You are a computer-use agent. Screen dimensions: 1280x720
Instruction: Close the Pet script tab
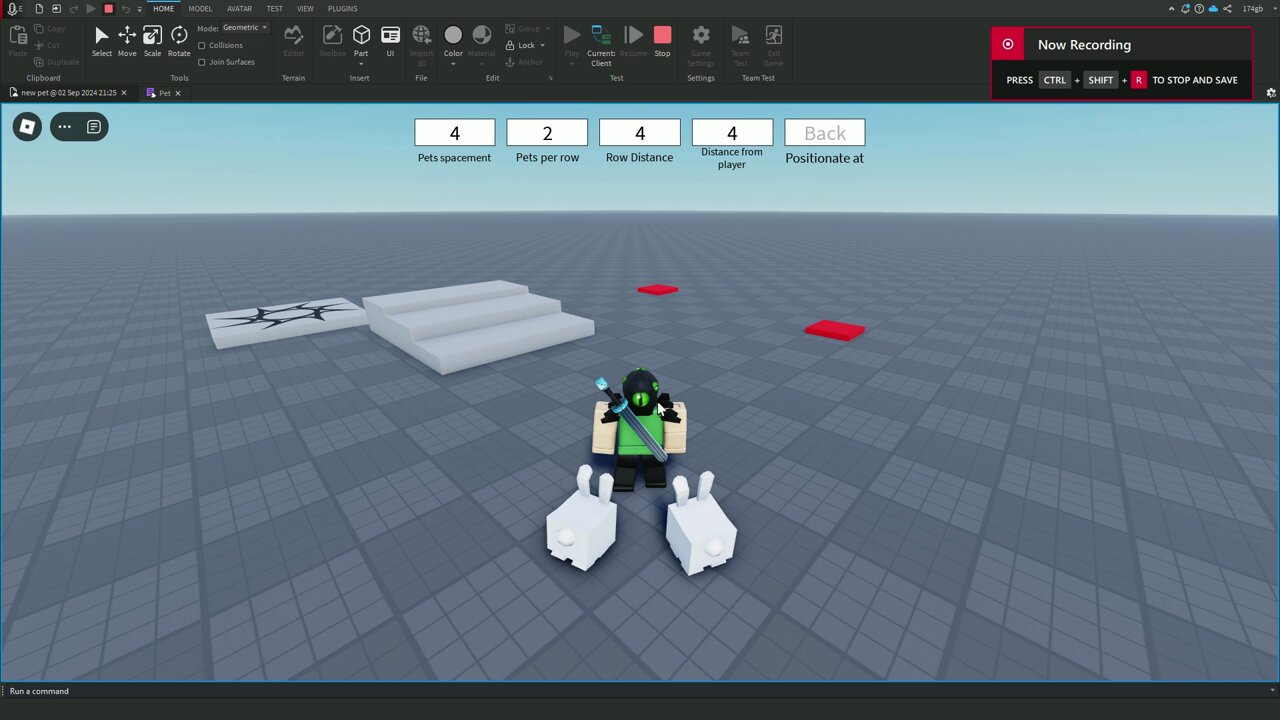[178, 93]
